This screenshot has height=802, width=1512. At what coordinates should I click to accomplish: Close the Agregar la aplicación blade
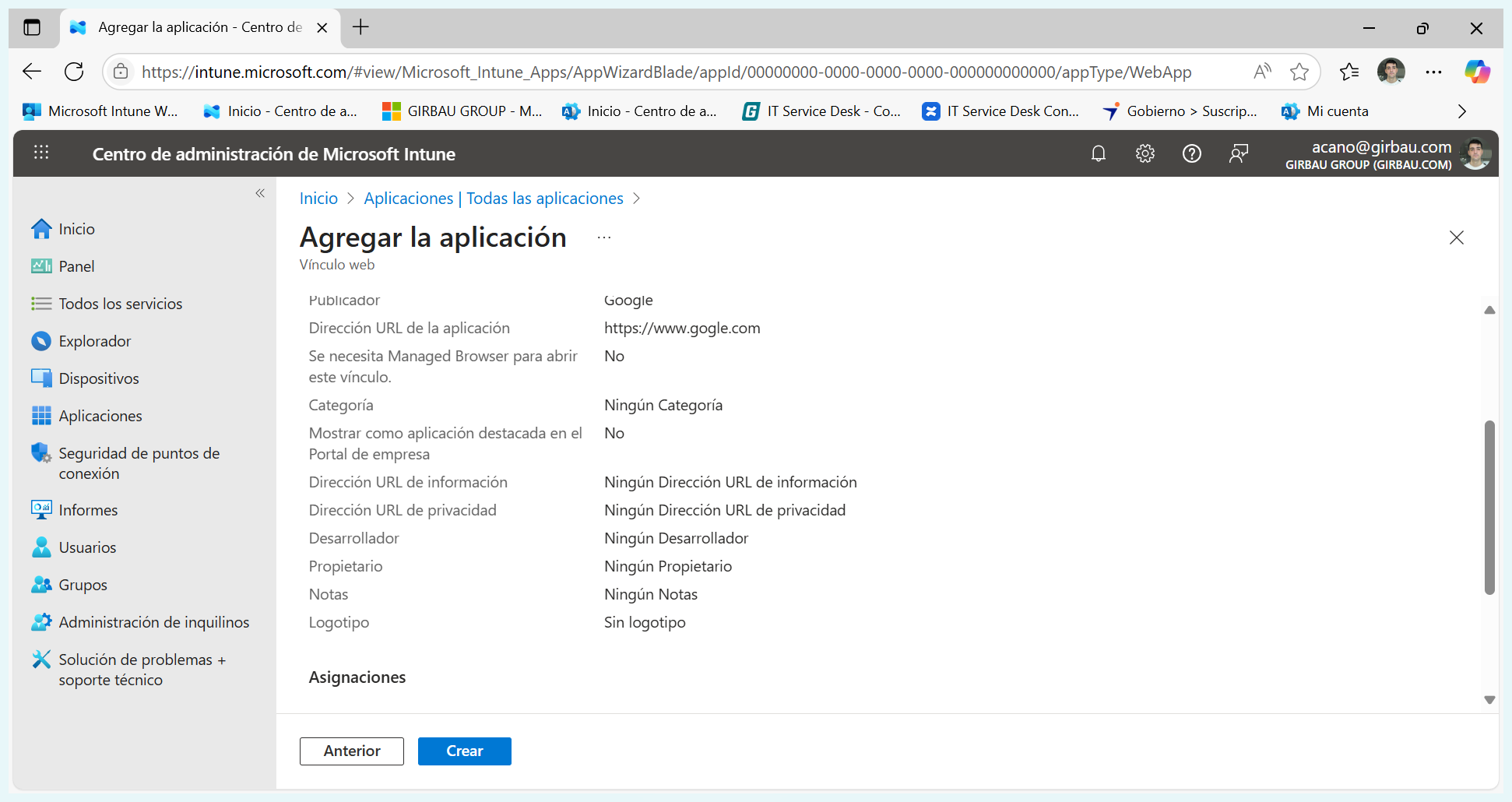tap(1456, 237)
